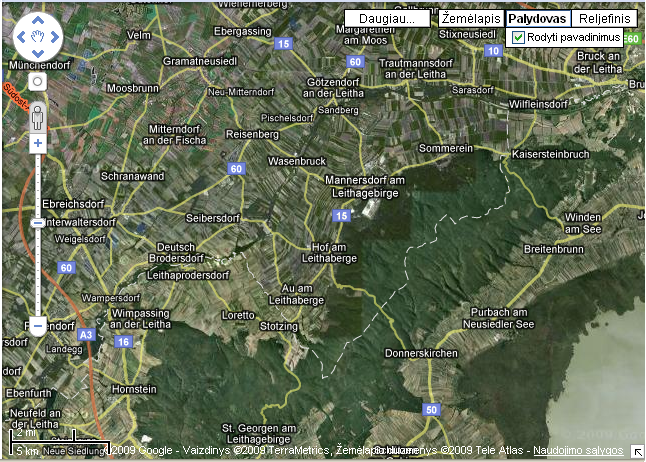Click the route 60 shield near Götzendorf
The height and width of the screenshot is (462, 646).
[355, 62]
